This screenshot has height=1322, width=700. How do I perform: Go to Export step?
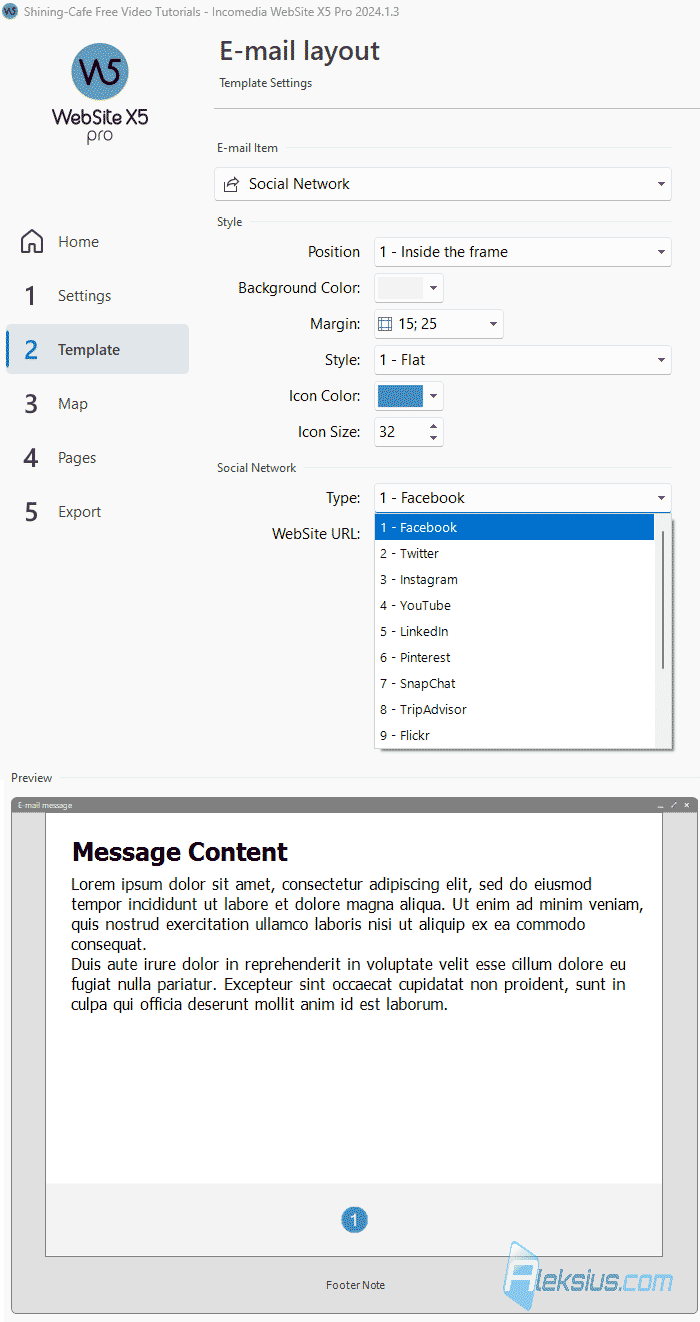97,512
